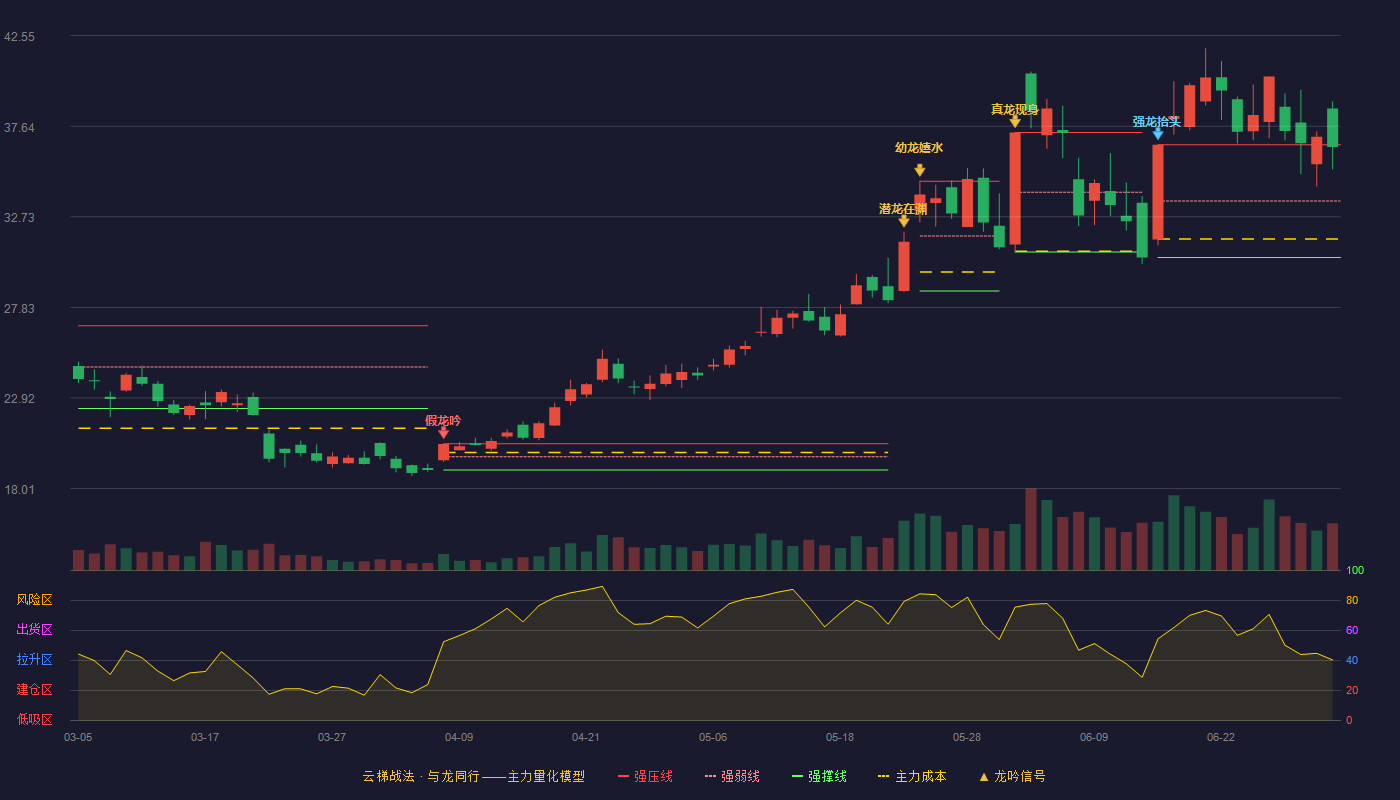
Task: Click the yellow arrow under 潜龙在渊
Action: [x=904, y=222]
